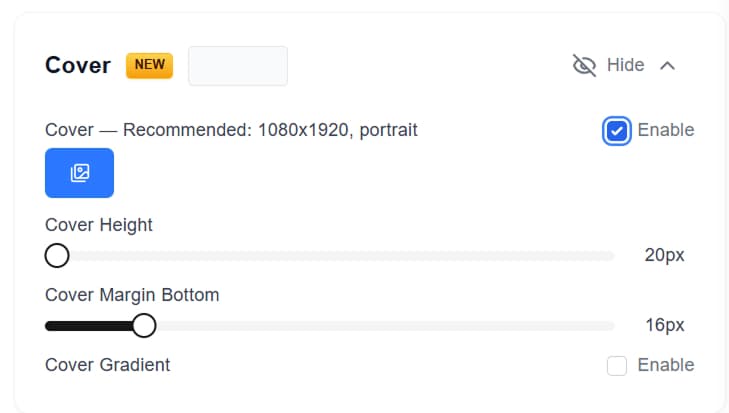Click the middle of the Cover Height track
The image size is (729, 413).
[335, 256]
